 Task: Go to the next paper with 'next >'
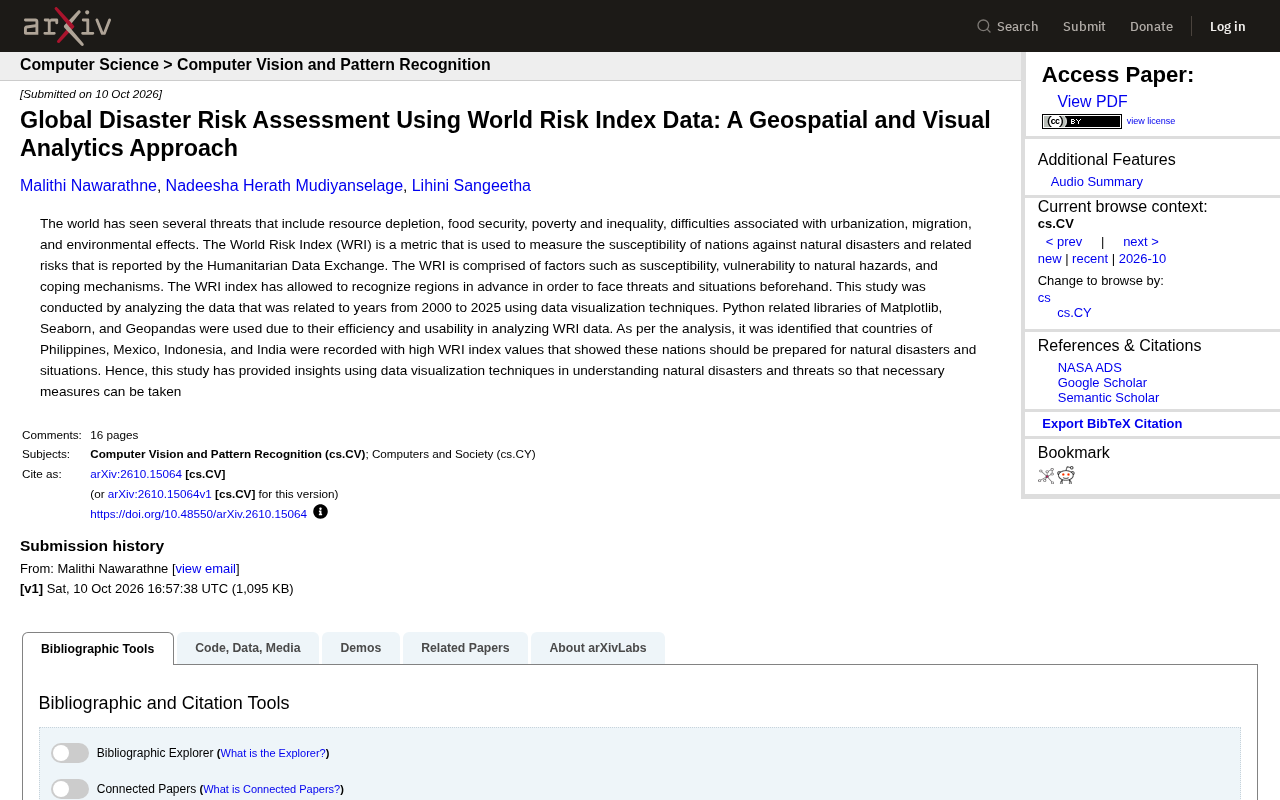click(x=1141, y=242)
